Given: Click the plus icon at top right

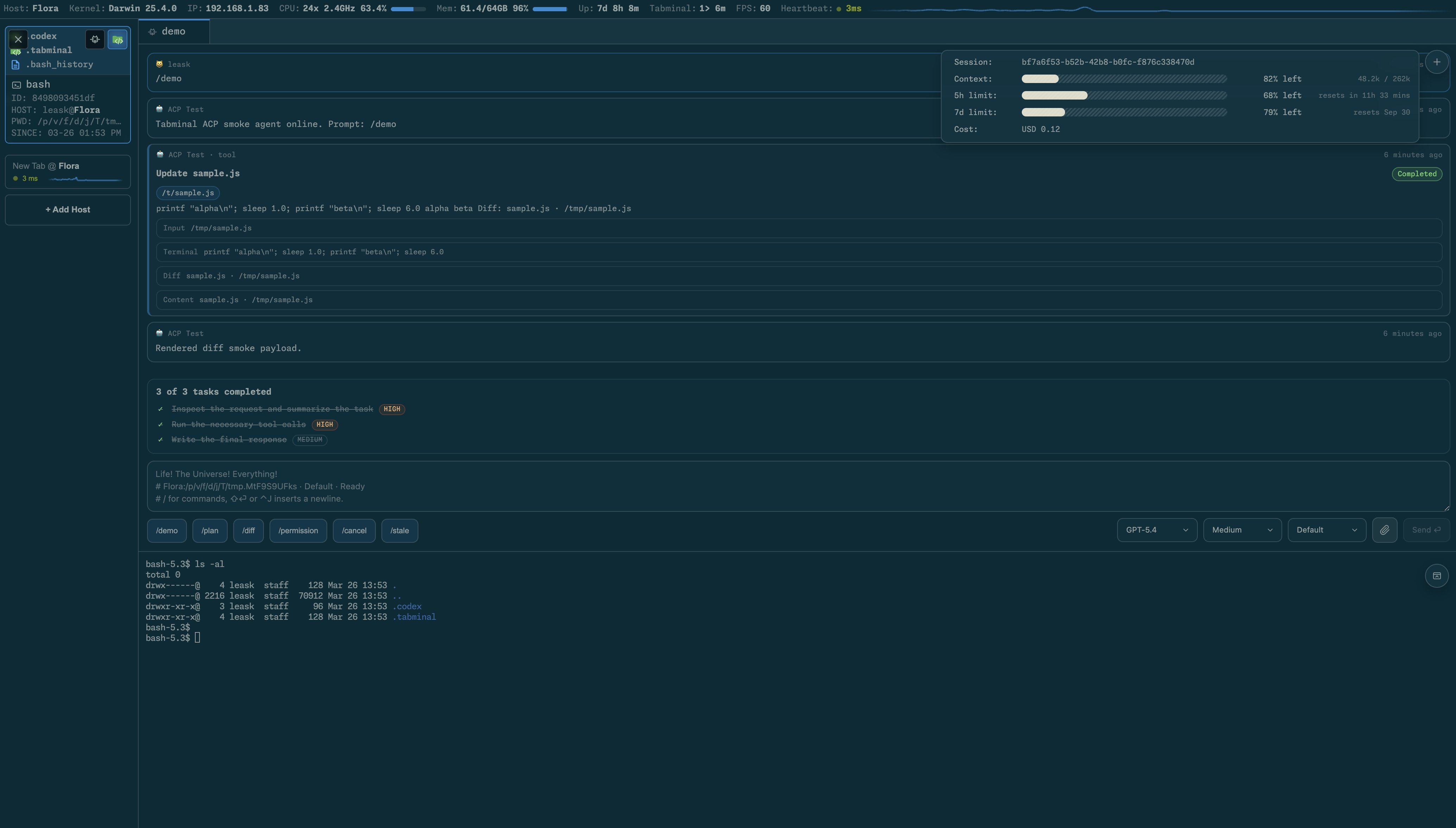Looking at the screenshot, I should pos(1437,62).
